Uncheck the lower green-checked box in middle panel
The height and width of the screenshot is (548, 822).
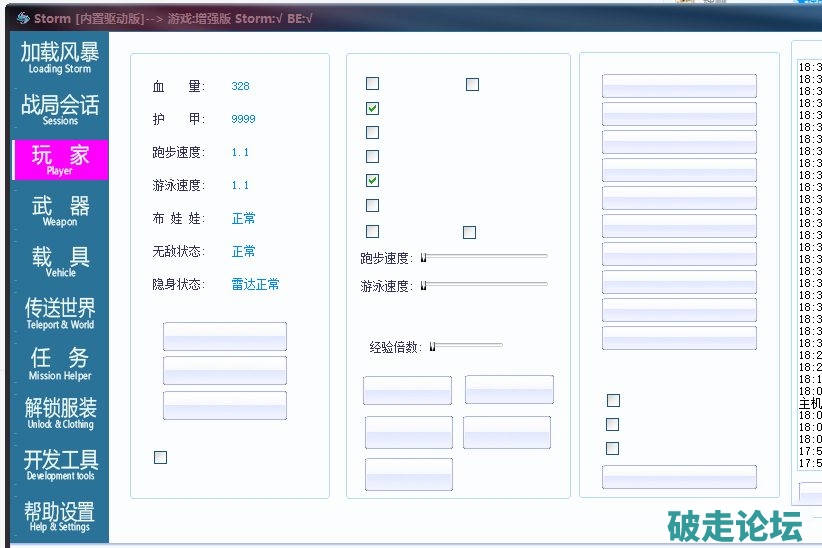pos(372,180)
